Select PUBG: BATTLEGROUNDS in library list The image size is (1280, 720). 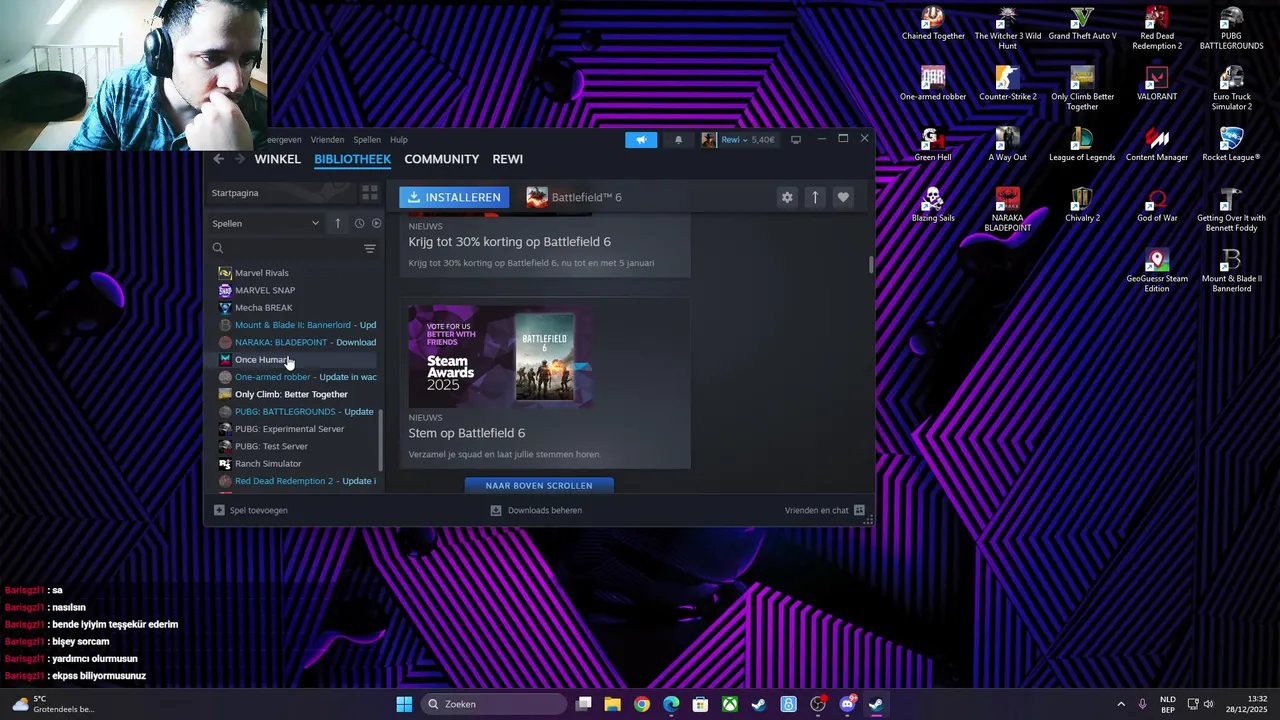[x=296, y=411]
